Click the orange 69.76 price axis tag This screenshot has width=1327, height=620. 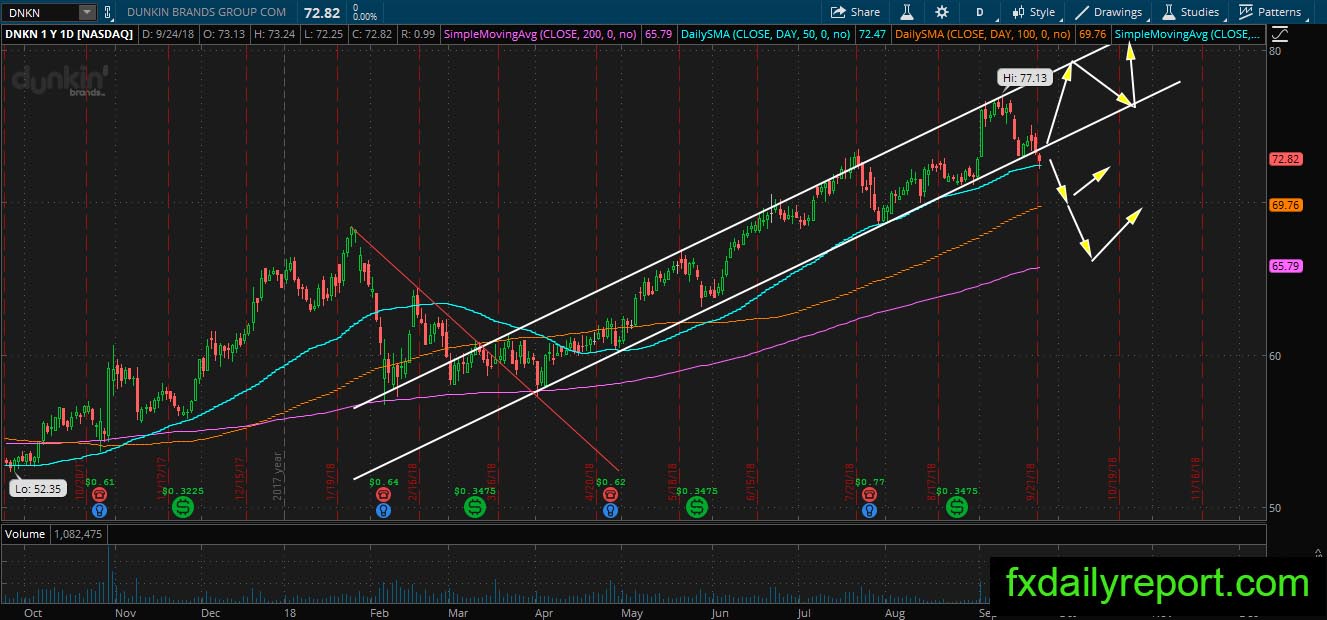tap(1284, 205)
